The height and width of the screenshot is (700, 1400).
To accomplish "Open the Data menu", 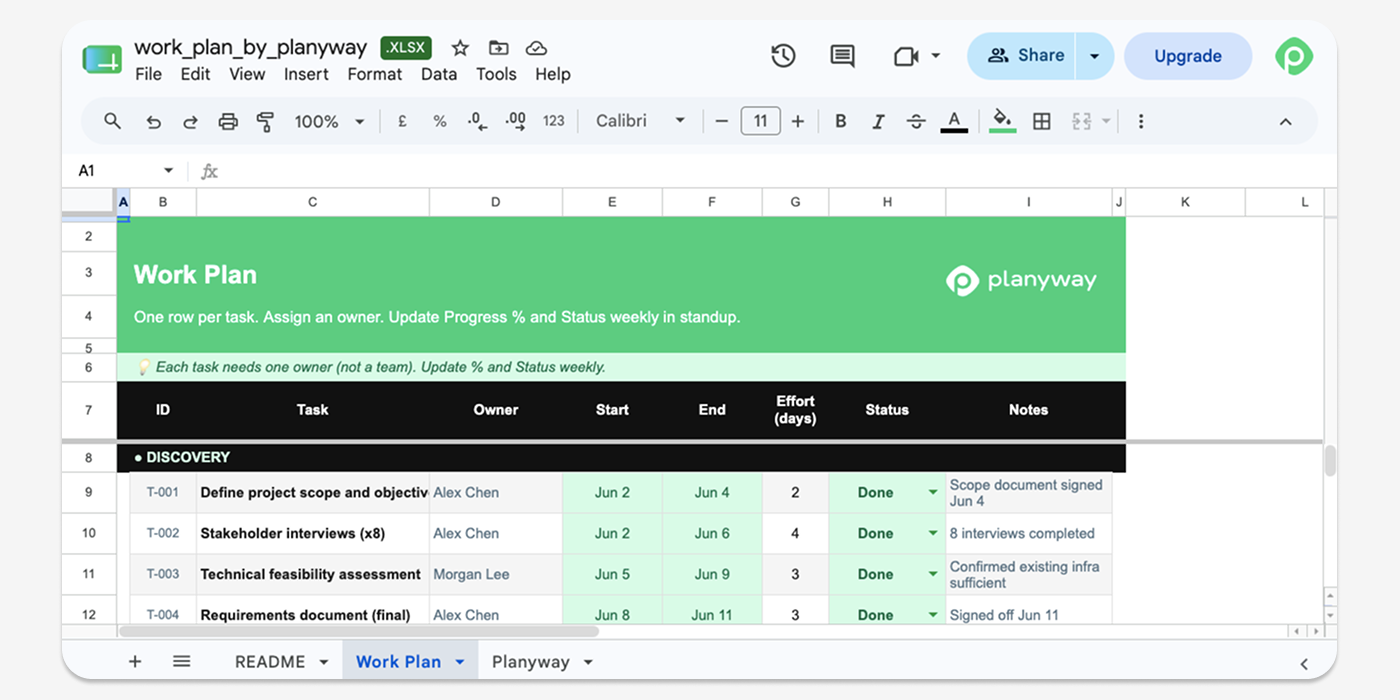I will (x=439, y=74).
